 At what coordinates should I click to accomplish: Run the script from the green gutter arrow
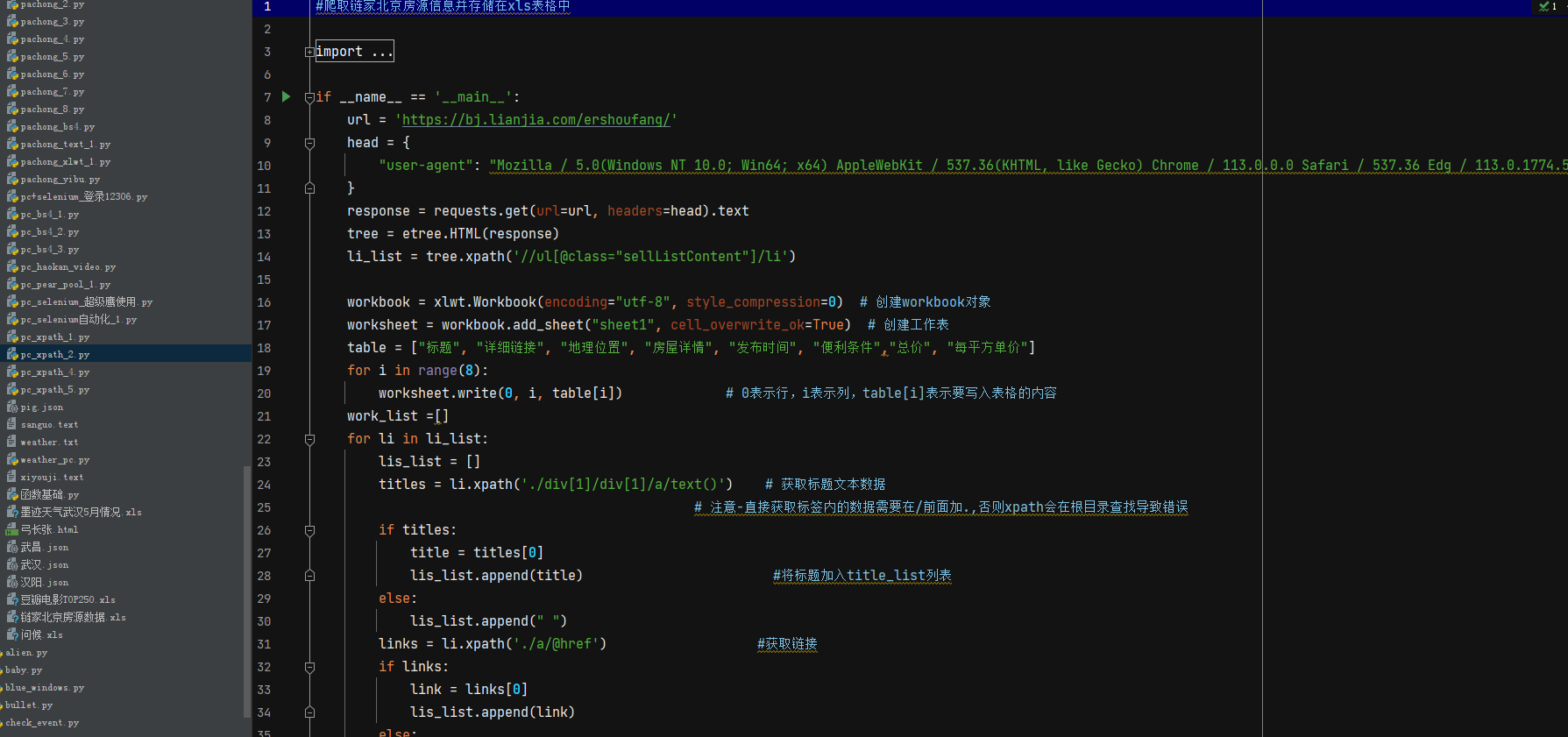pyautogui.click(x=286, y=96)
